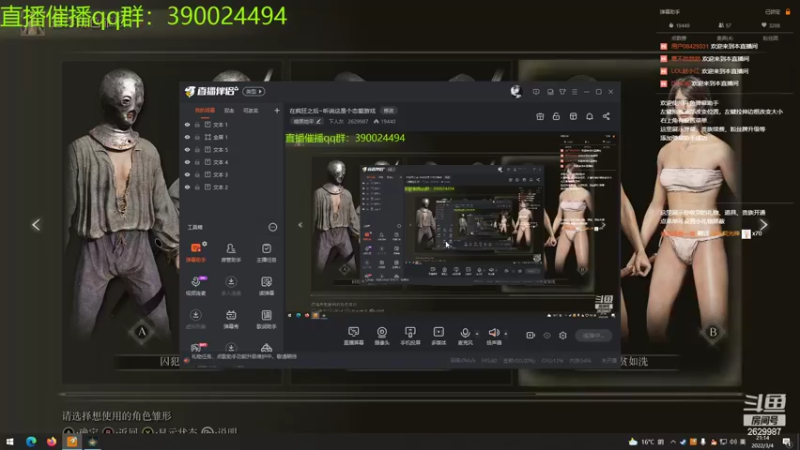
Task: Open the notification bell icon in the streaming app
Action: tap(589, 116)
